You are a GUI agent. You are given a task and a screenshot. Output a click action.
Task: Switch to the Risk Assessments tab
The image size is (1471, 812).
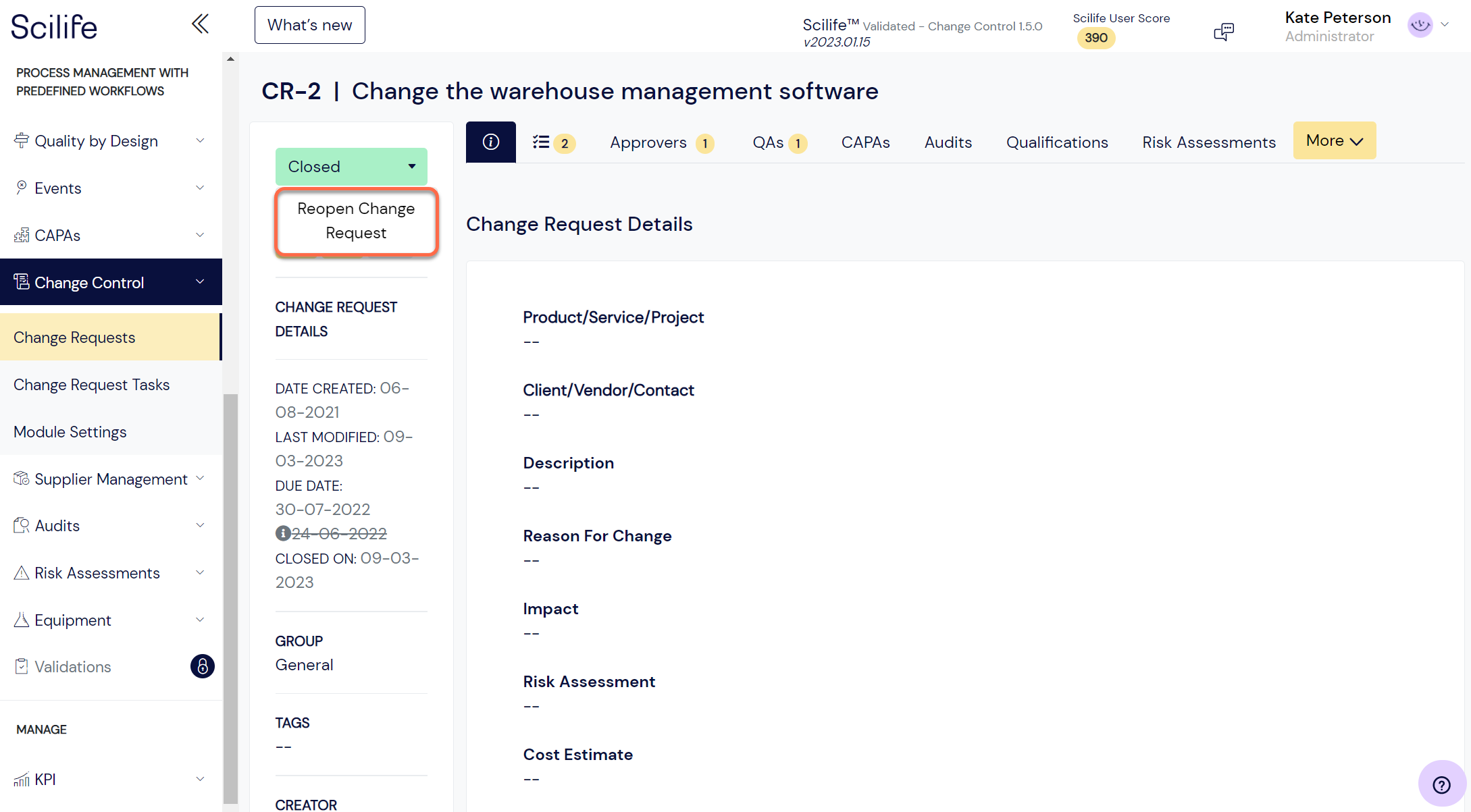click(x=1209, y=142)
